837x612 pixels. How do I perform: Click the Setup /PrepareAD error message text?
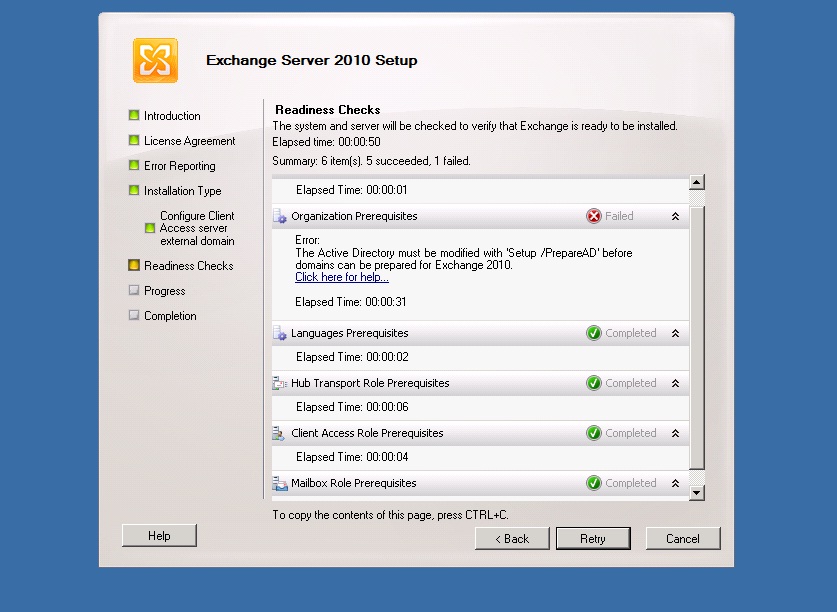tap(463, 259)
